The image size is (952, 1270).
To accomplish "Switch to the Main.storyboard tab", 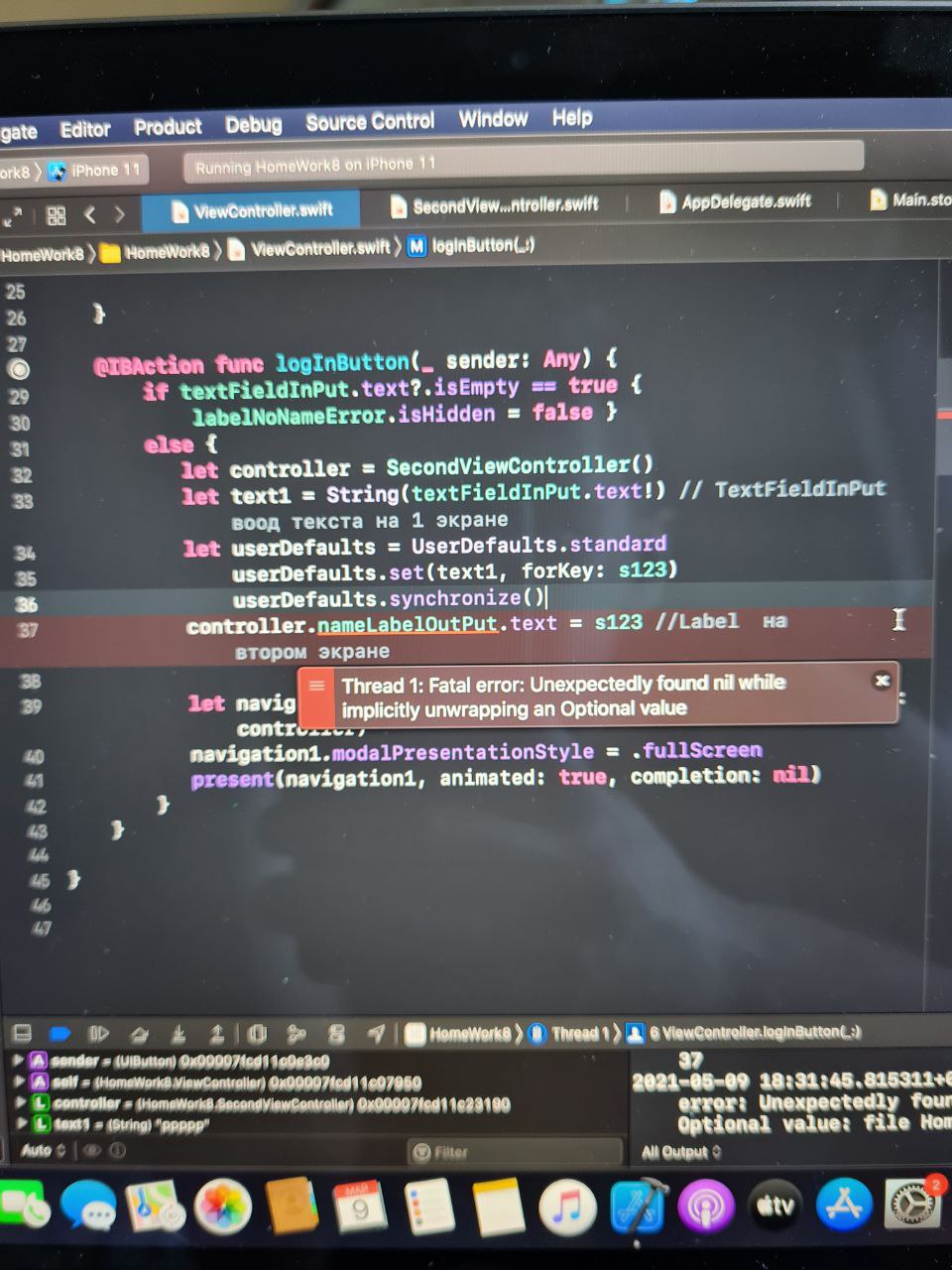I will [910, 199].
